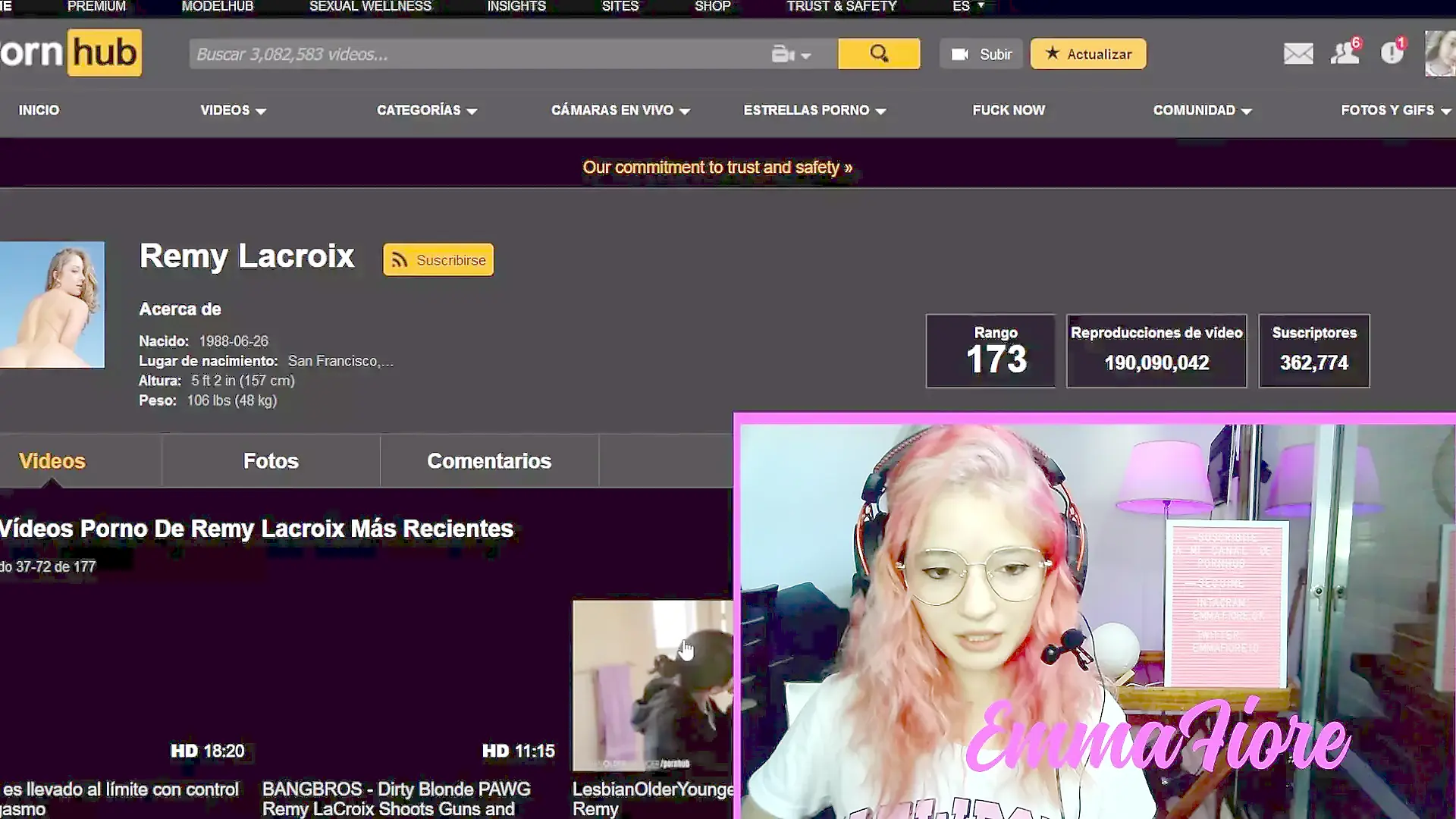Expand the Videos navigation dropdown
Image resolution: width=1456 pixels, height=819 pixels.
point(233,111)
